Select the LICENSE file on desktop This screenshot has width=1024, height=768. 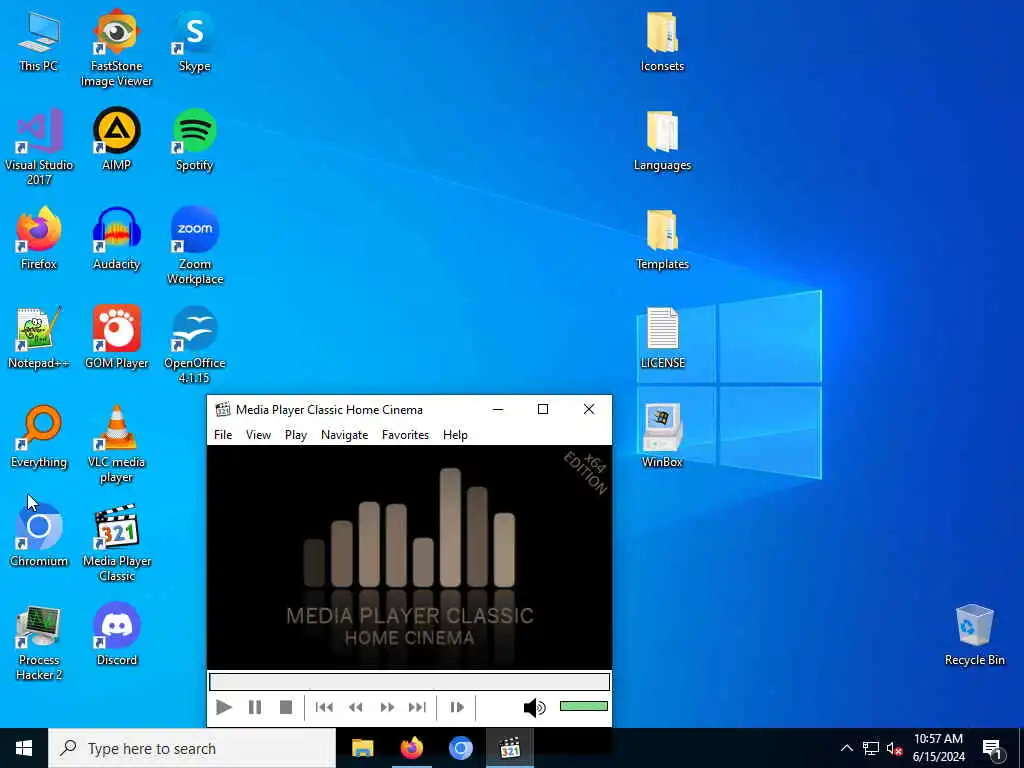[x=662, y=338]
